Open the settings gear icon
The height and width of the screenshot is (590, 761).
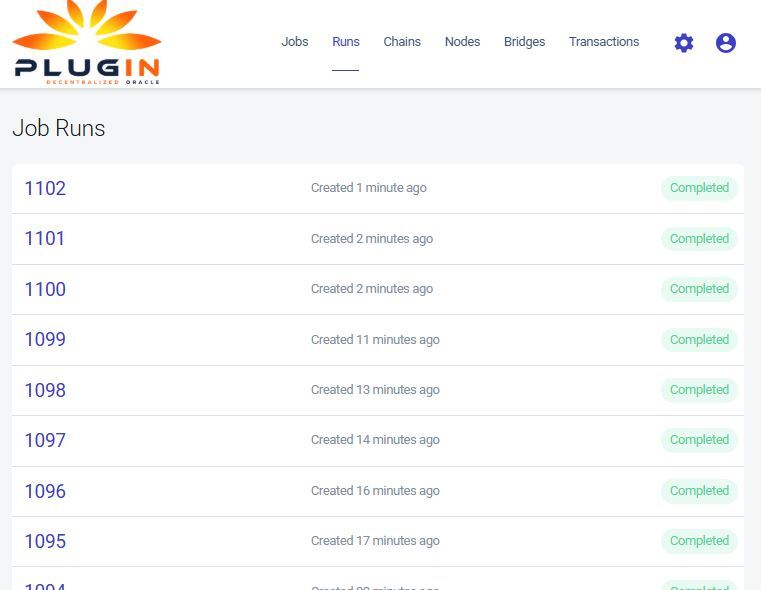[684, 43]
